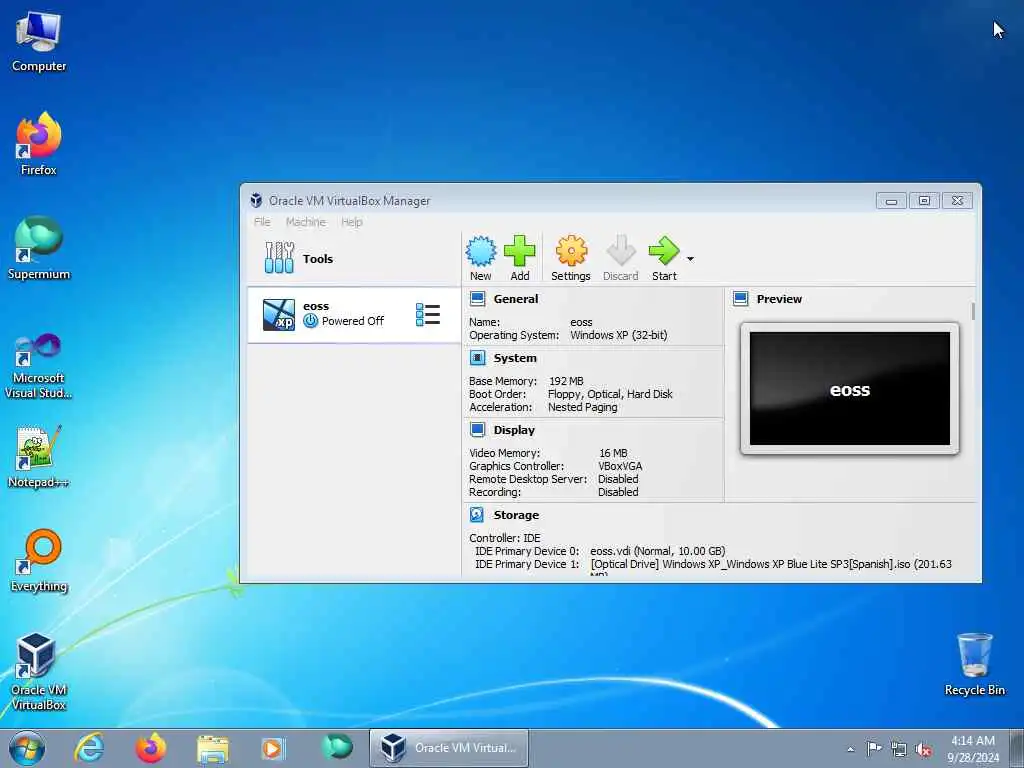Open the System settings heading link
Screen dimensions: 1024x768
coord(515,358)
